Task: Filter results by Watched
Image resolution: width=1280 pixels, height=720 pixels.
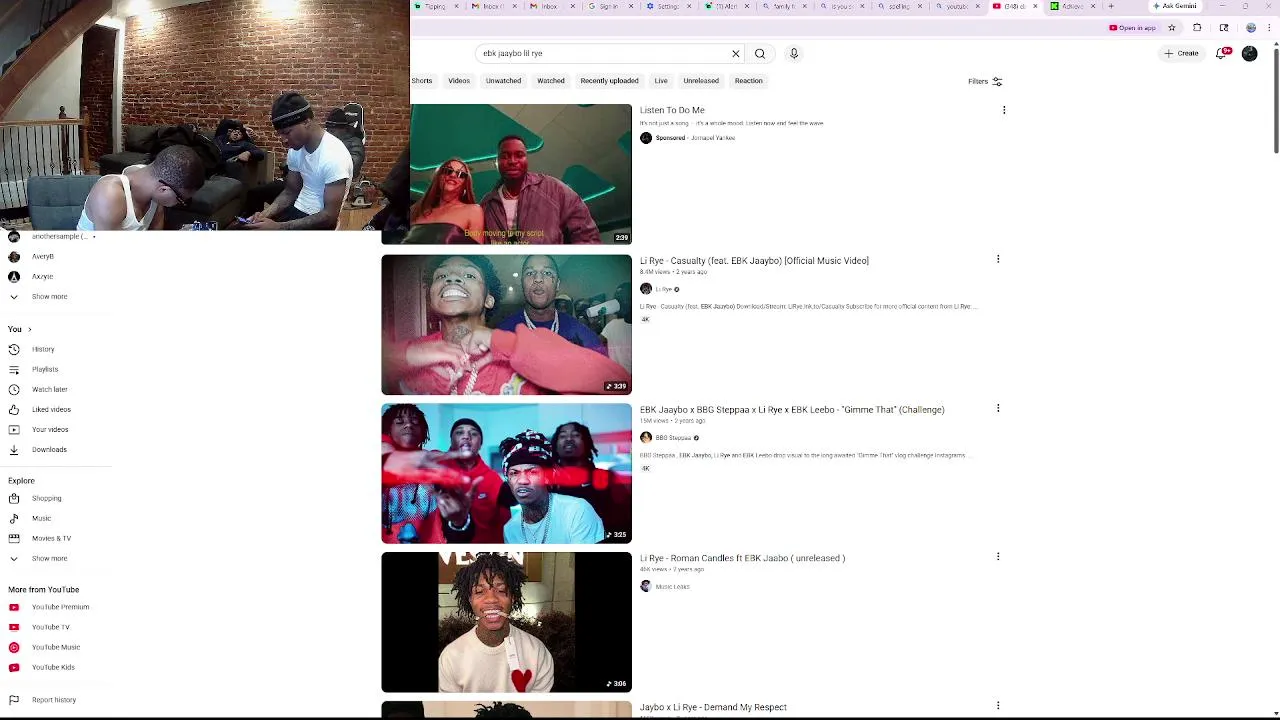Action: click(x=551, y=81)
